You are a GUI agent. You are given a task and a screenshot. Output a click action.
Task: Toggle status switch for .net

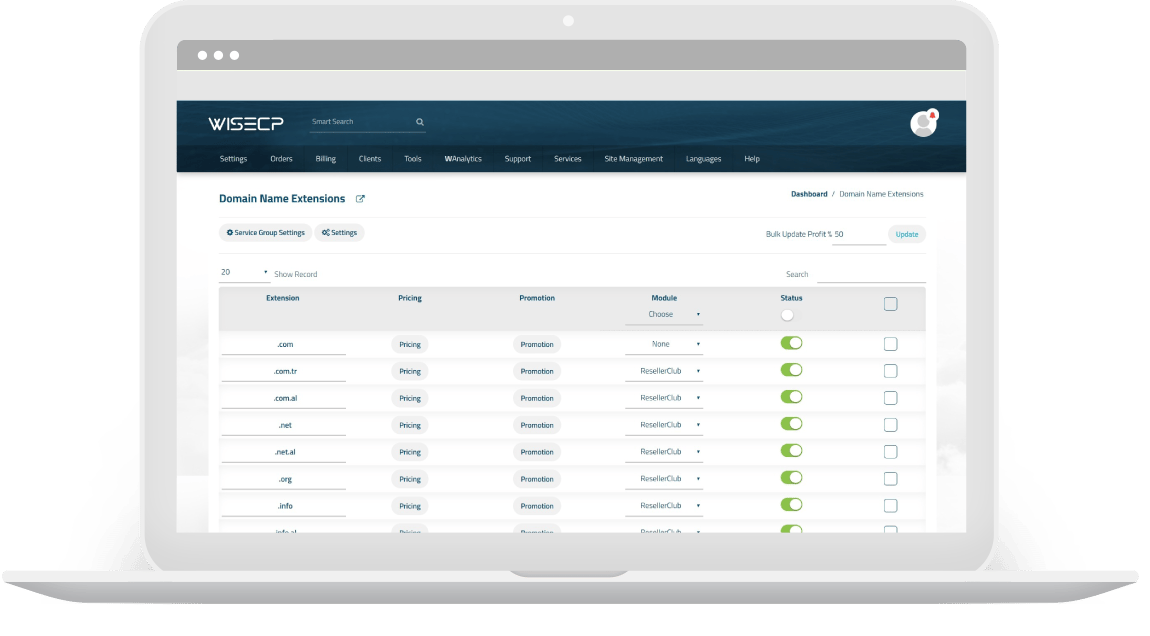click(x=791, y=424)
